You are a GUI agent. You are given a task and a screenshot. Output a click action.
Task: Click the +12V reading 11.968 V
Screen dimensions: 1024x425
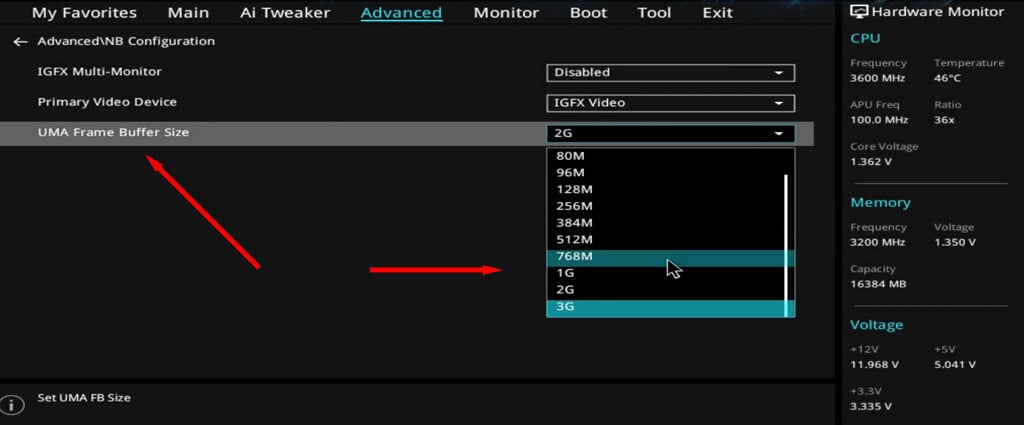click(874, 365)
